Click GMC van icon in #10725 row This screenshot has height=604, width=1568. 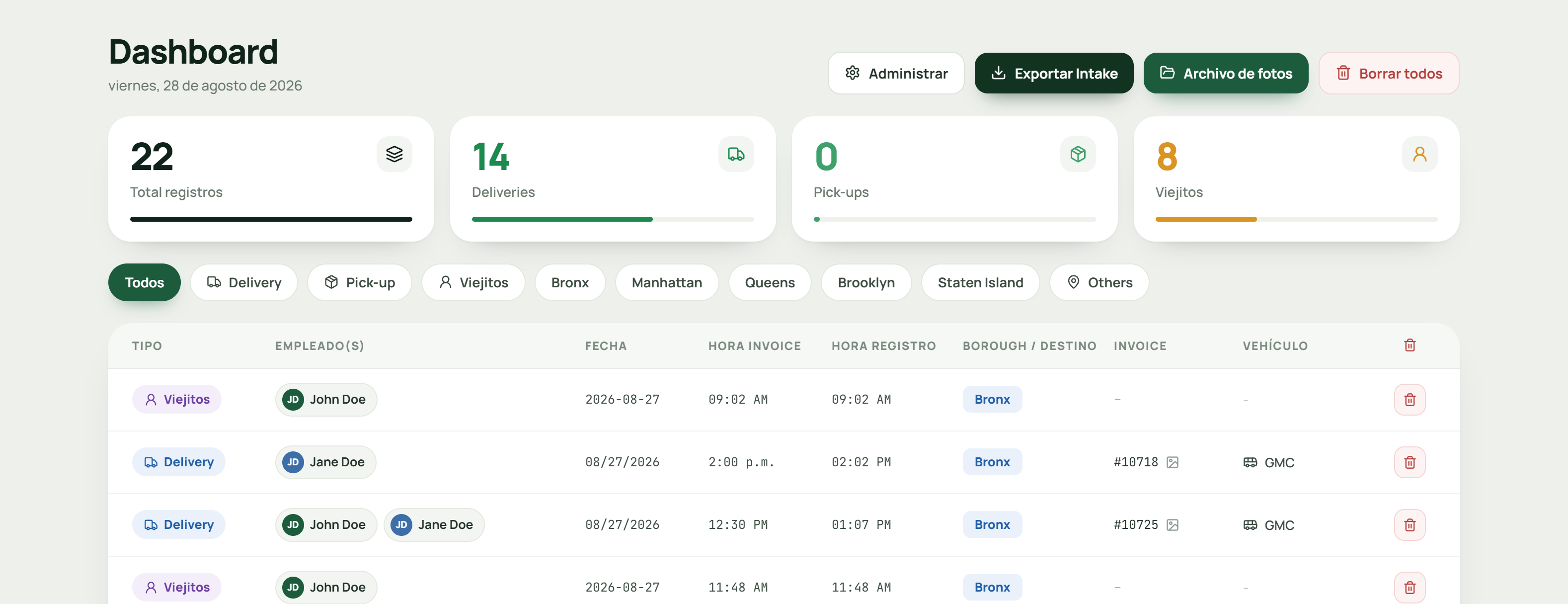coord(1250,525)
